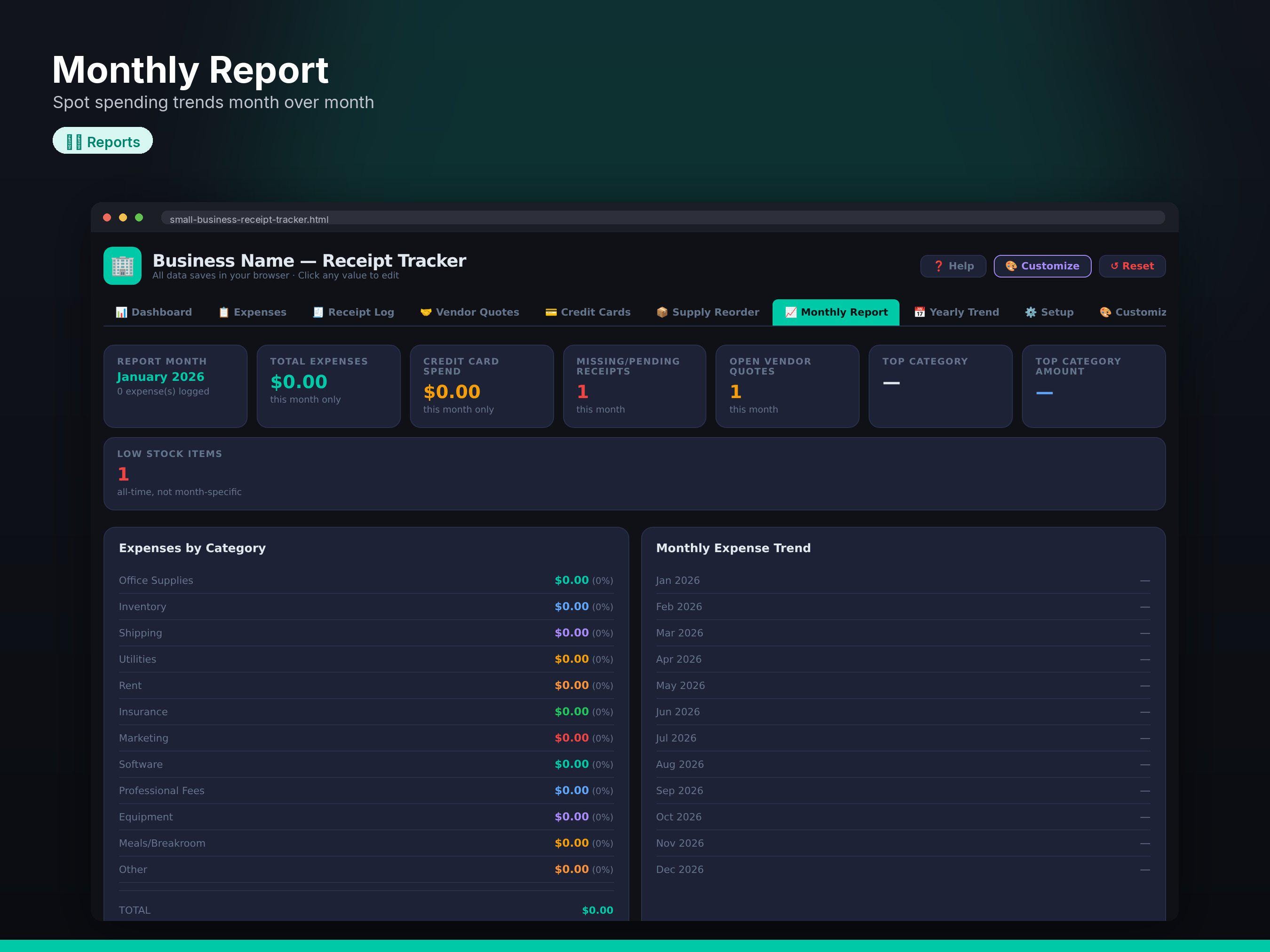Click the Top Category card
This screenshot has width=1270, height=952.
click(940, 386)
